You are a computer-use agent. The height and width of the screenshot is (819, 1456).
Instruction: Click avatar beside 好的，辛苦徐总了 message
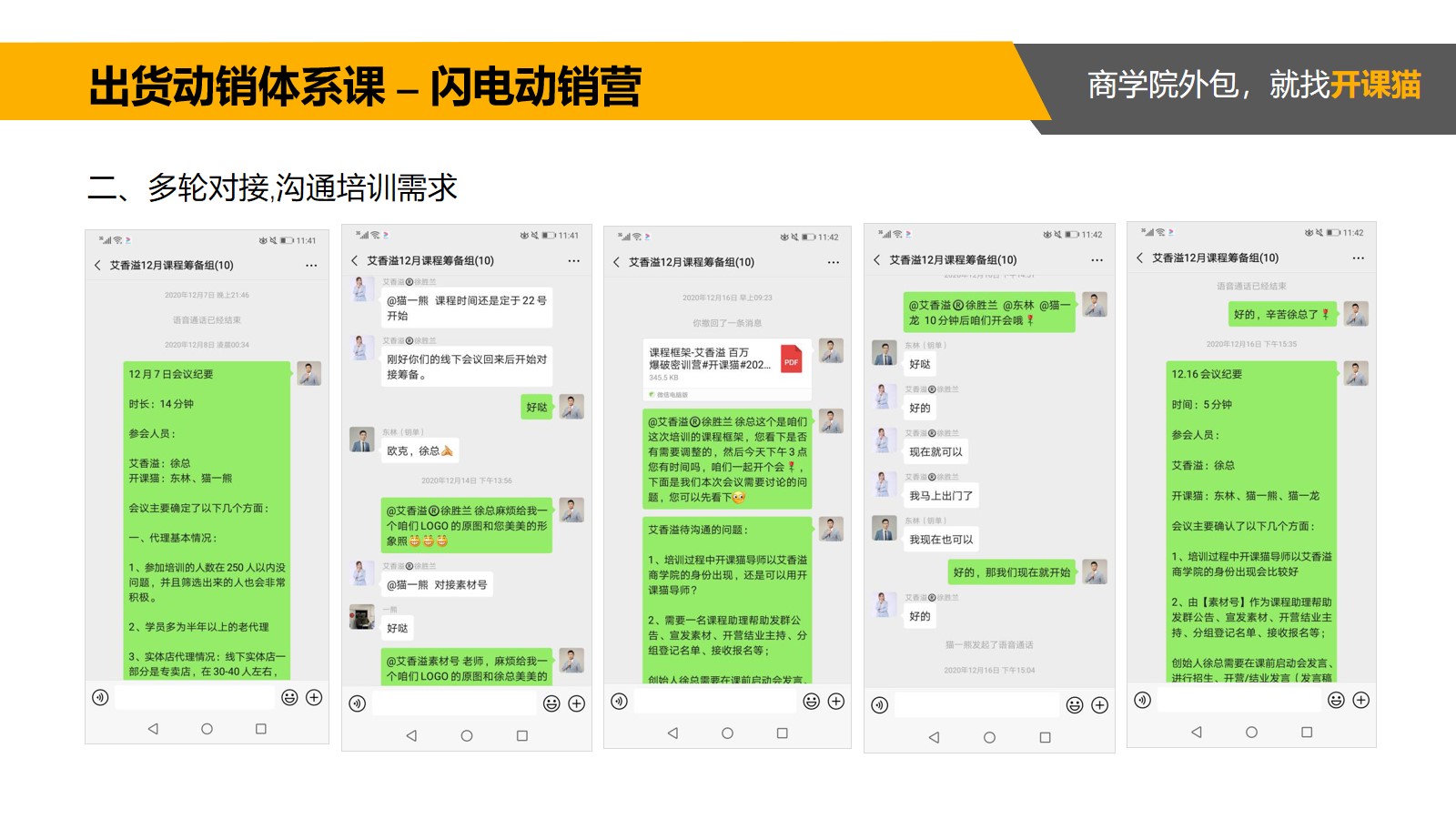[x=1356, y=314]
